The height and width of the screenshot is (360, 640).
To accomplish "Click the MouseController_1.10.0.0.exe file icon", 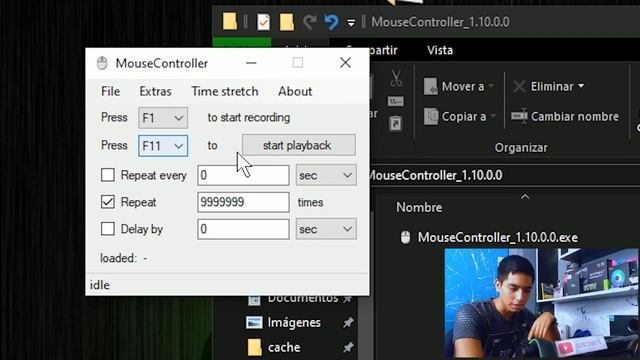I will click(x=405, y=237).
